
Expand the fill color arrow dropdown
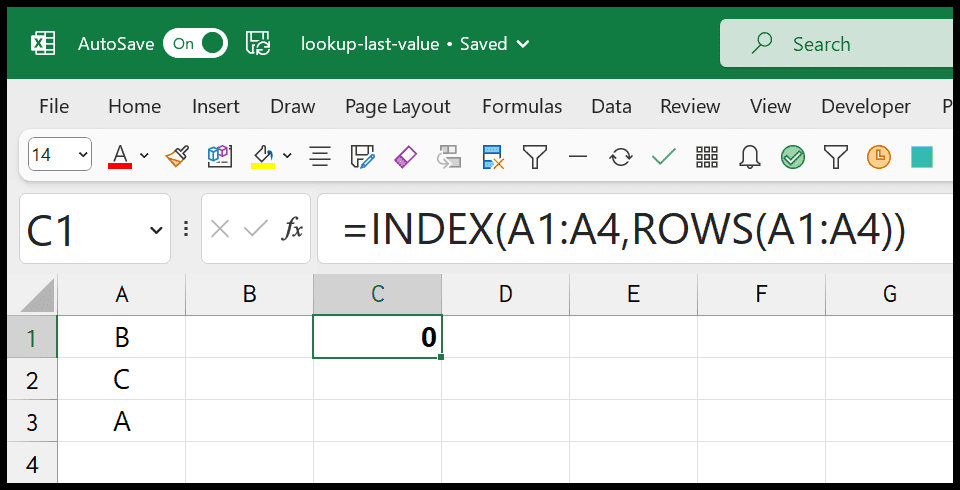[x=287, y=156]
